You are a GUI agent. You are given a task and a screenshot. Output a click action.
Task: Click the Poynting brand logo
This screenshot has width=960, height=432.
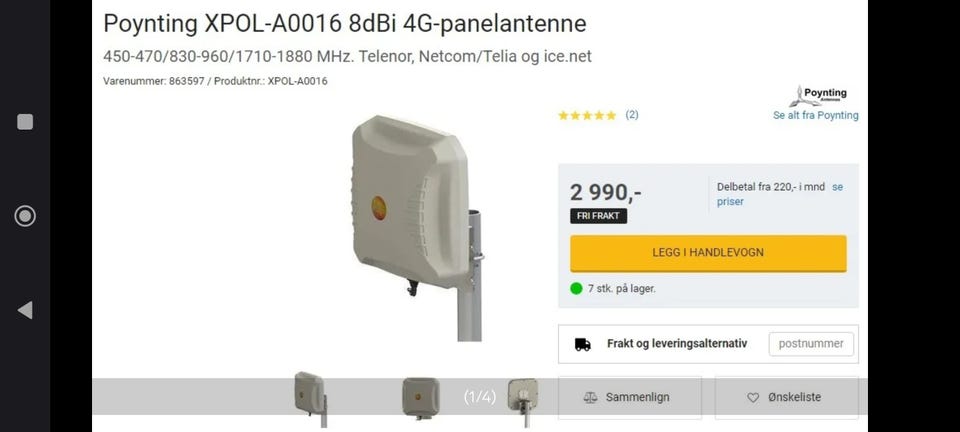pos(818,95)
